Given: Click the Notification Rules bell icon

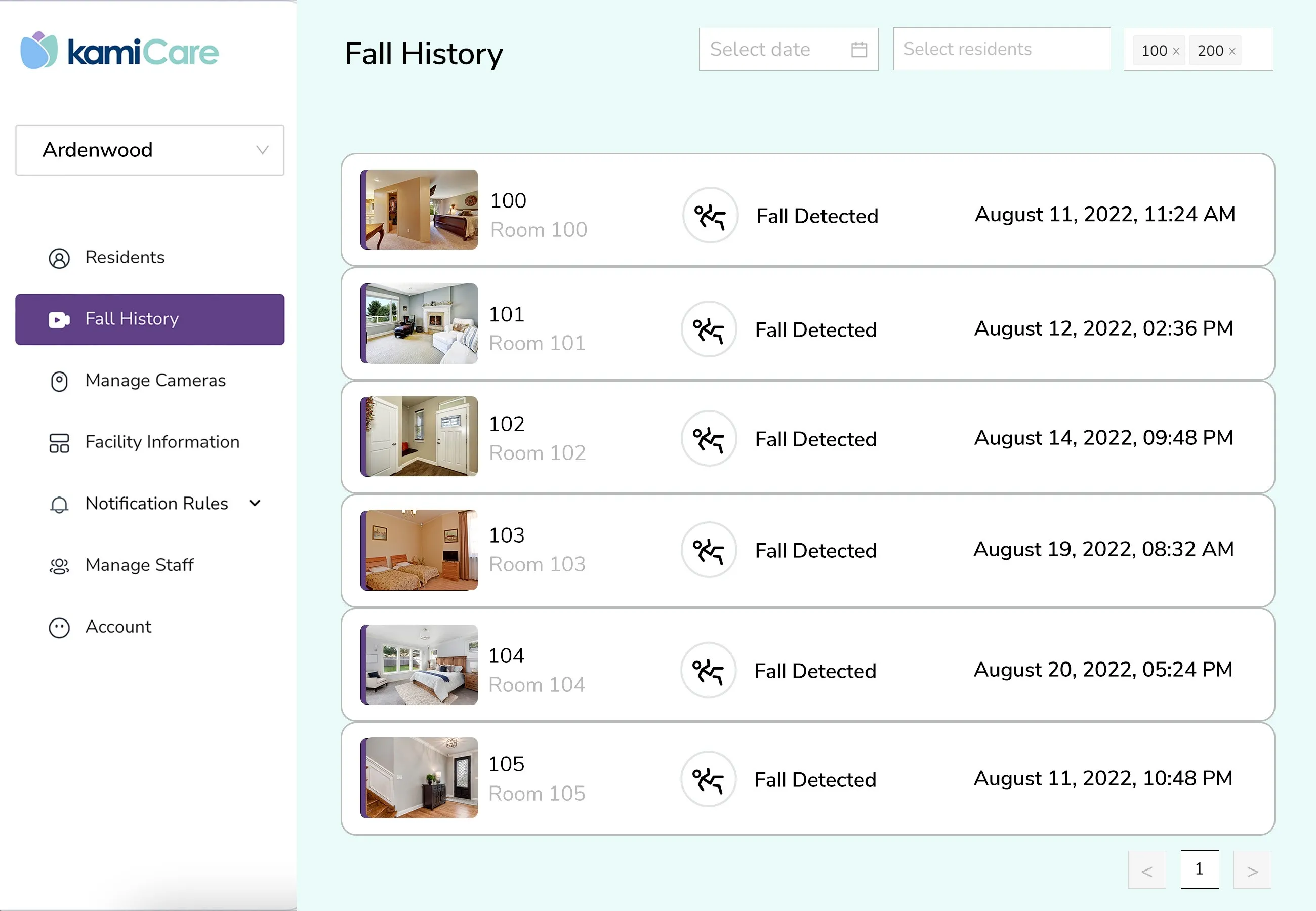Looking at the screenshot, I should pos(59,505).
